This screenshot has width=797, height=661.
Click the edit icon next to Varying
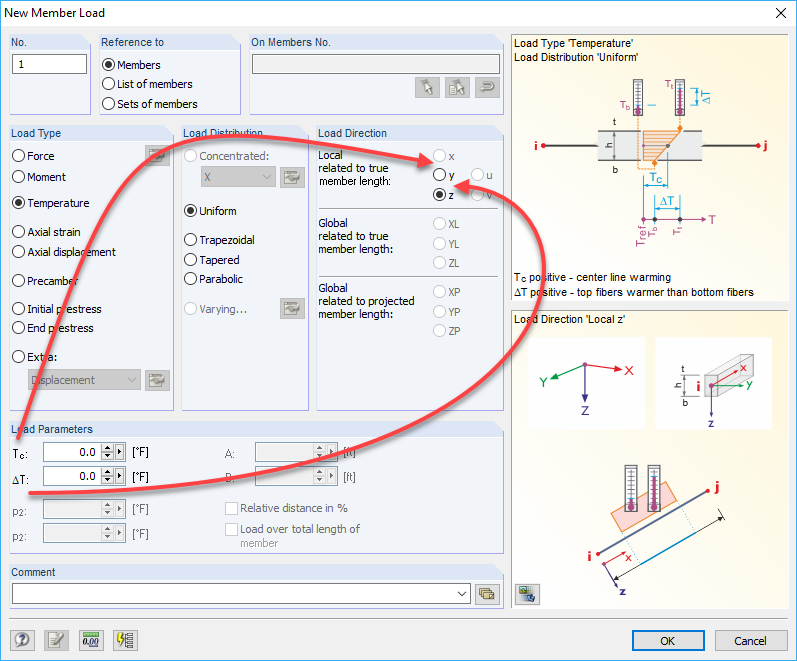coord(292,309)
